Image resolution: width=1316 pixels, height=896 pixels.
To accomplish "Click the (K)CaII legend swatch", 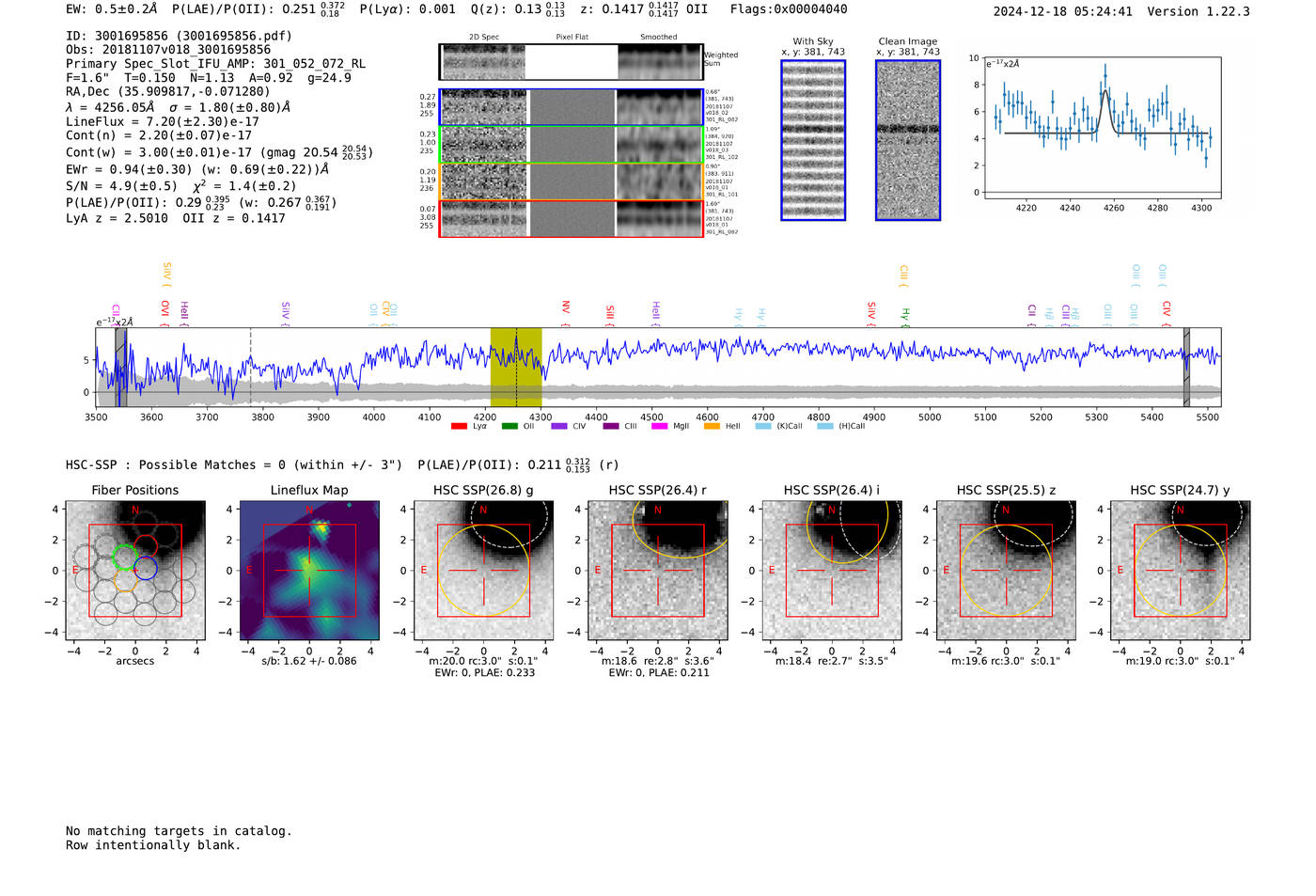I will (x=763, y=427).
